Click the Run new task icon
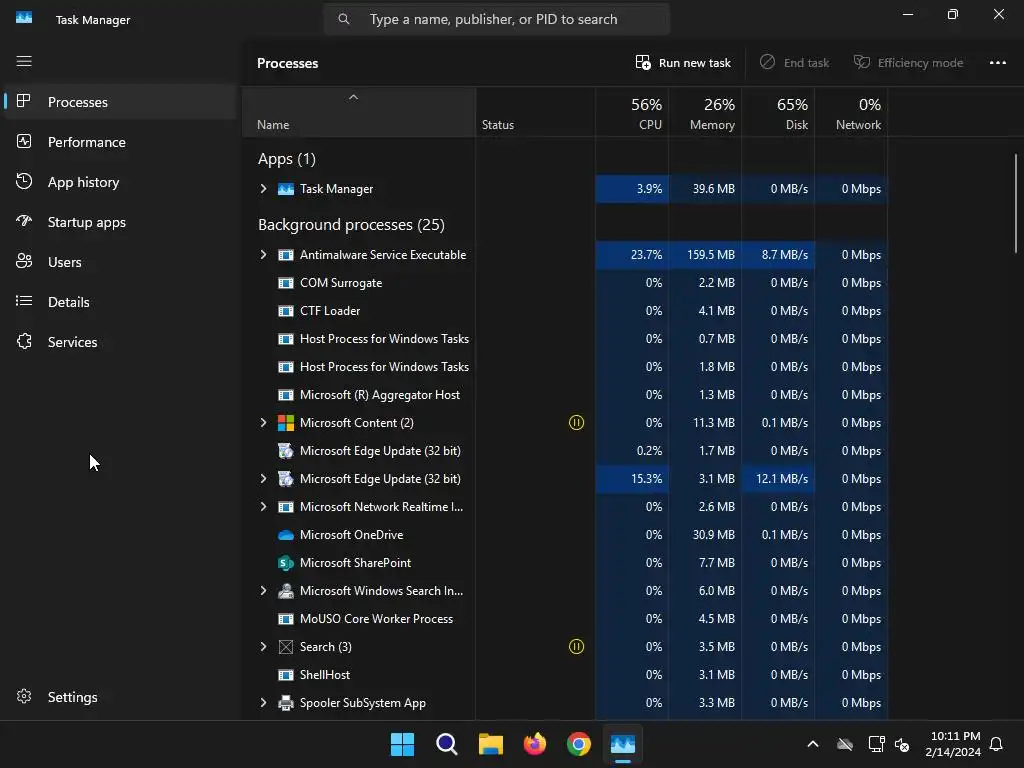 tap(643, 62)
